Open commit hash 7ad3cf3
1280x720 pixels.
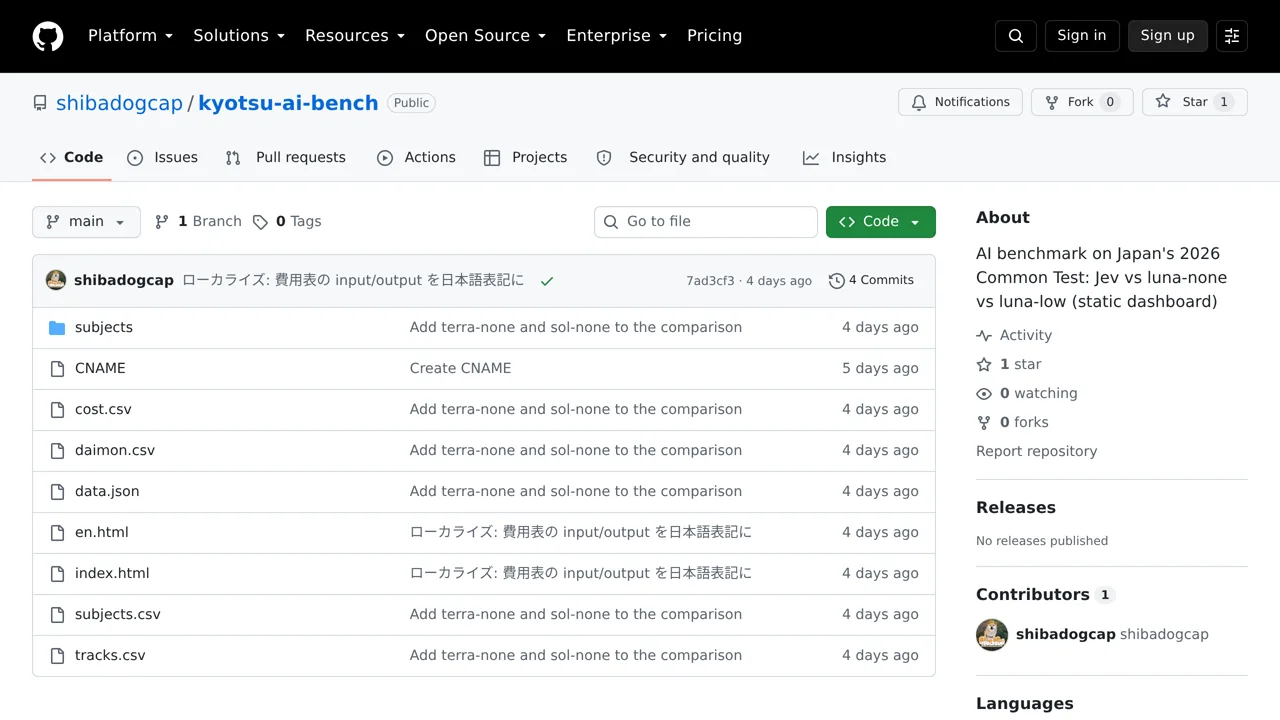tap(710, 281)
